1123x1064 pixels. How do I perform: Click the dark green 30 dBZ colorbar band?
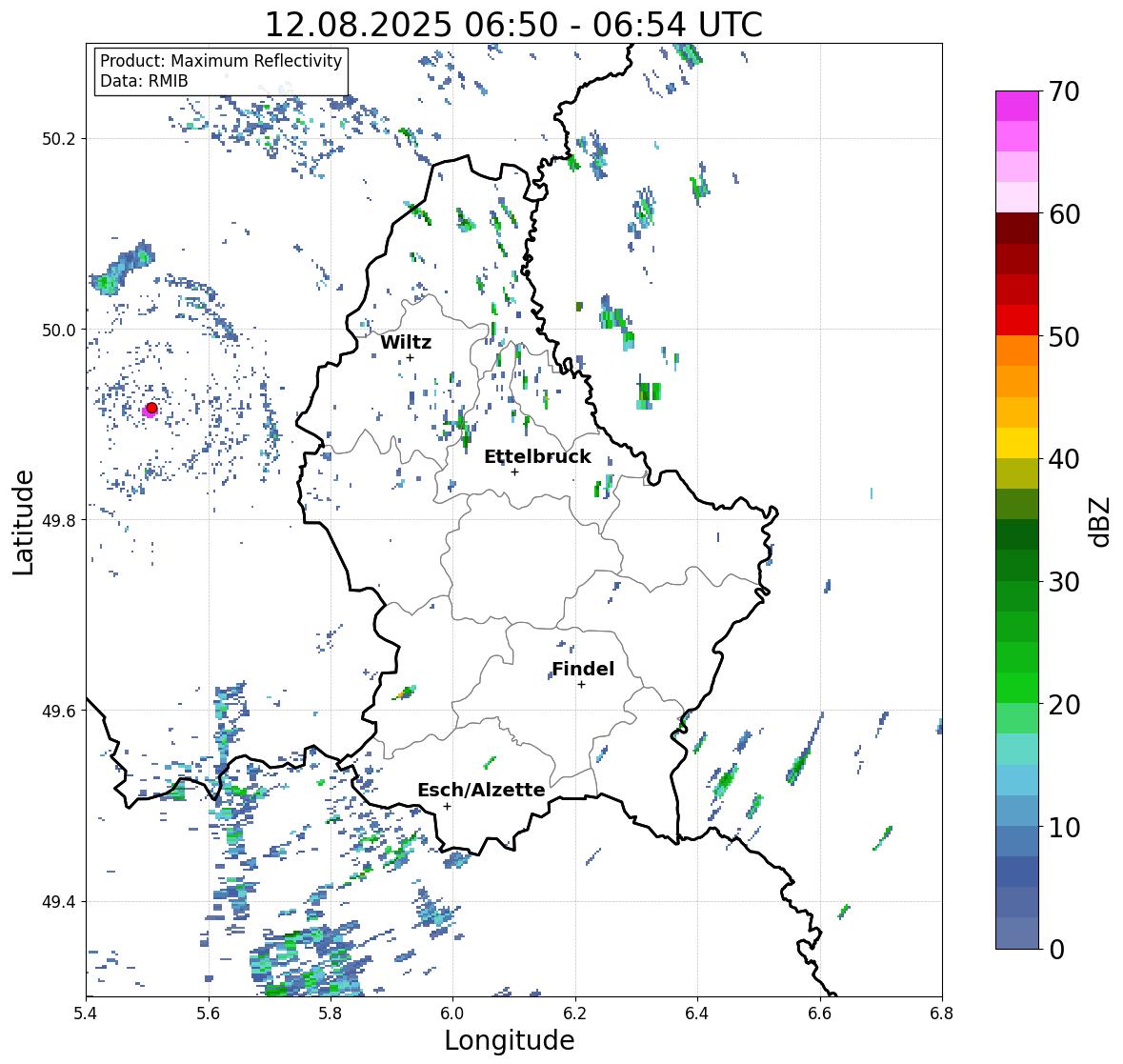(x=1017, y=565)
